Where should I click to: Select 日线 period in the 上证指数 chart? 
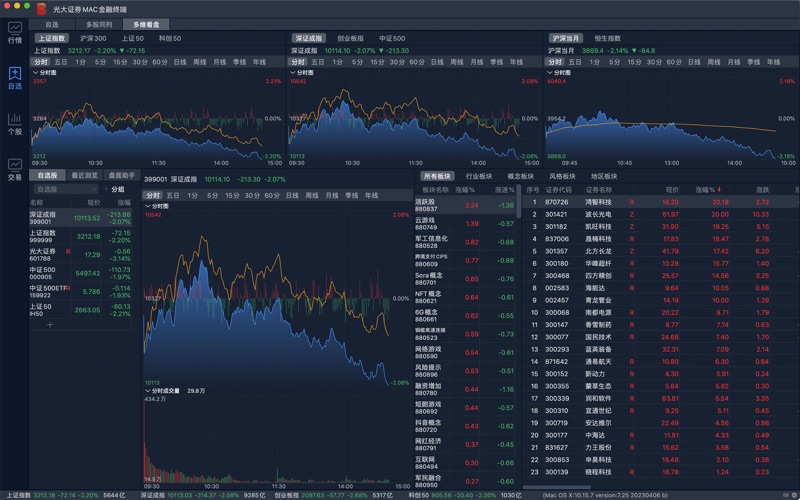(179, 61)
